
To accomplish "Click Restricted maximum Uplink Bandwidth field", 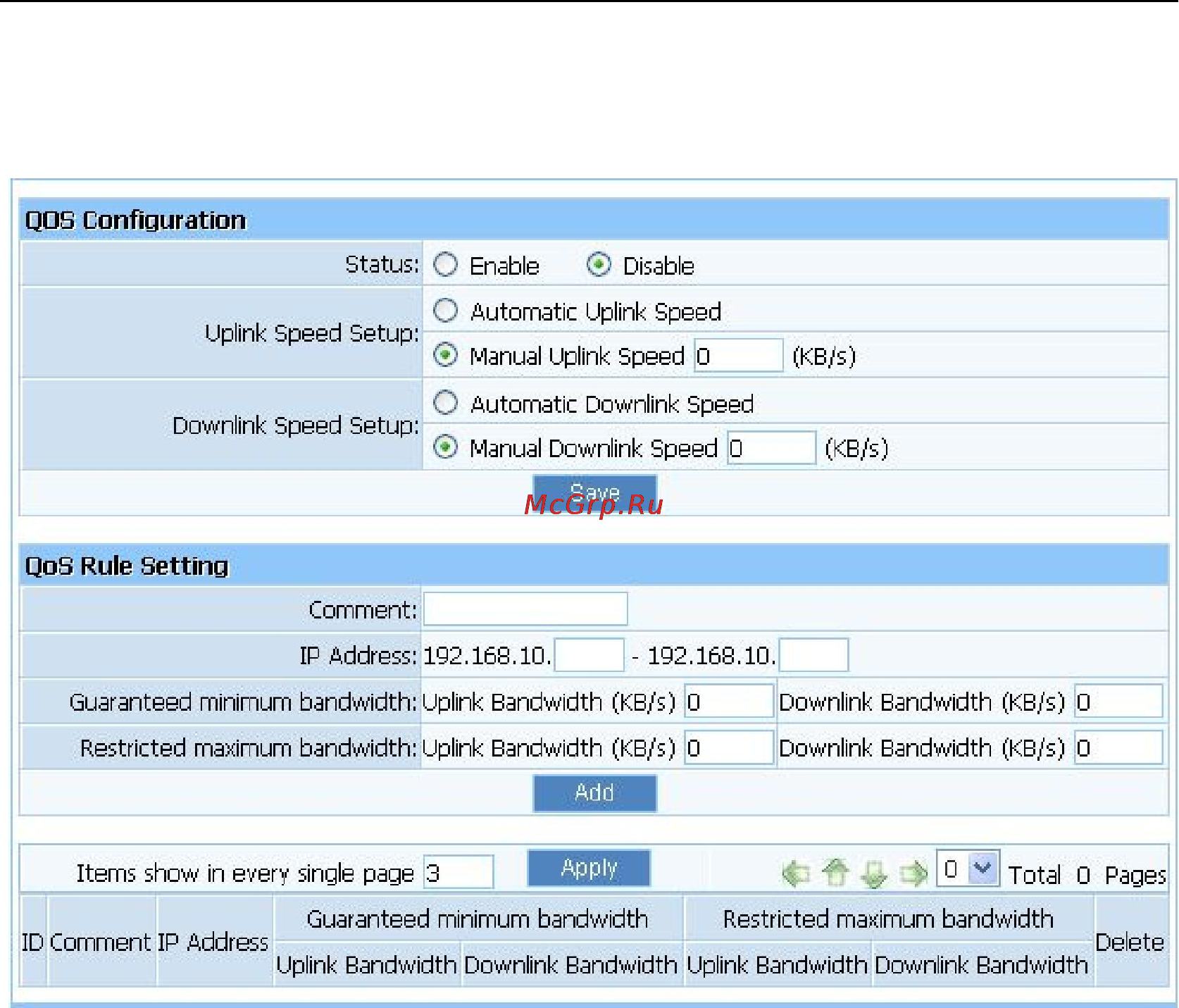I will pyautogui.click(x=729, y=747).
